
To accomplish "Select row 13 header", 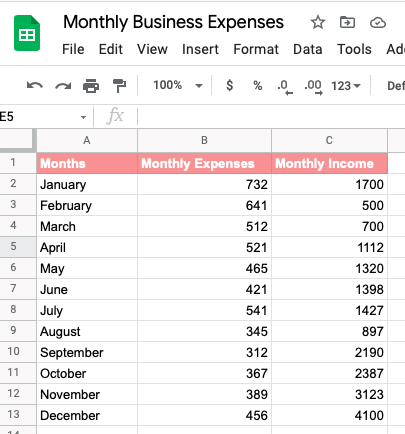I will [18, 415].
